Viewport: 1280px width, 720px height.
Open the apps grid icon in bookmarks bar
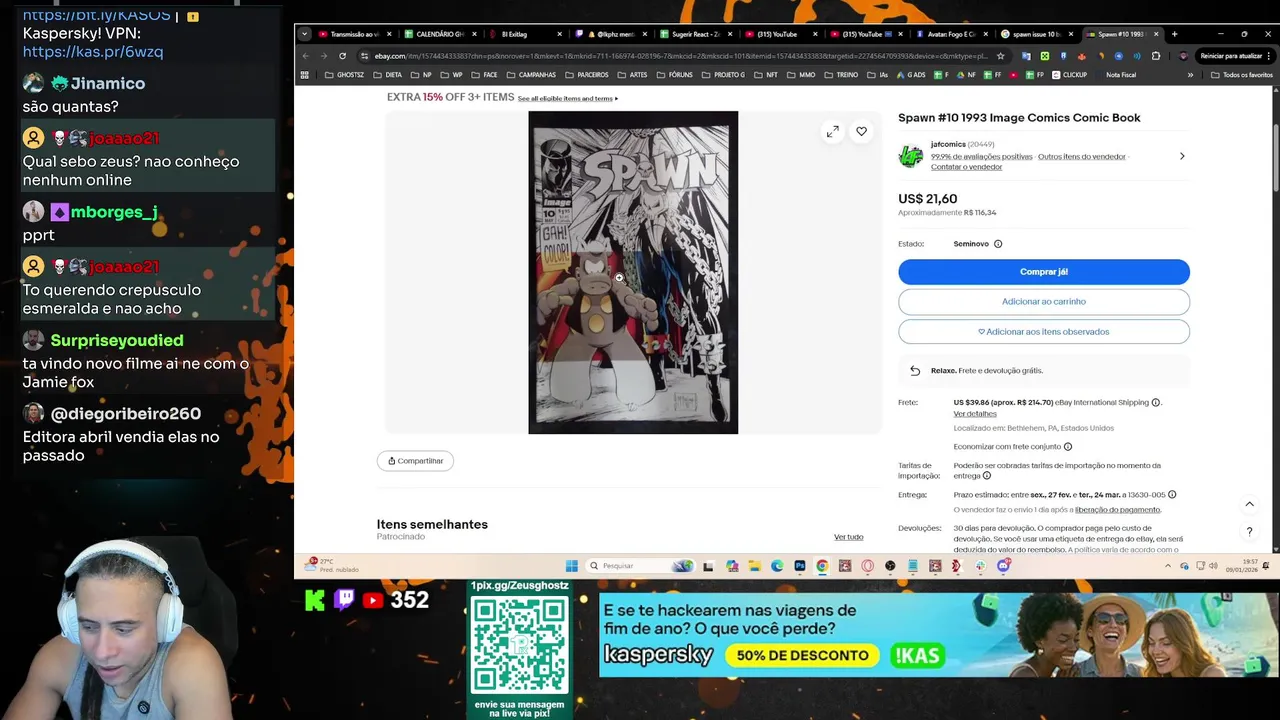[305, 75]
